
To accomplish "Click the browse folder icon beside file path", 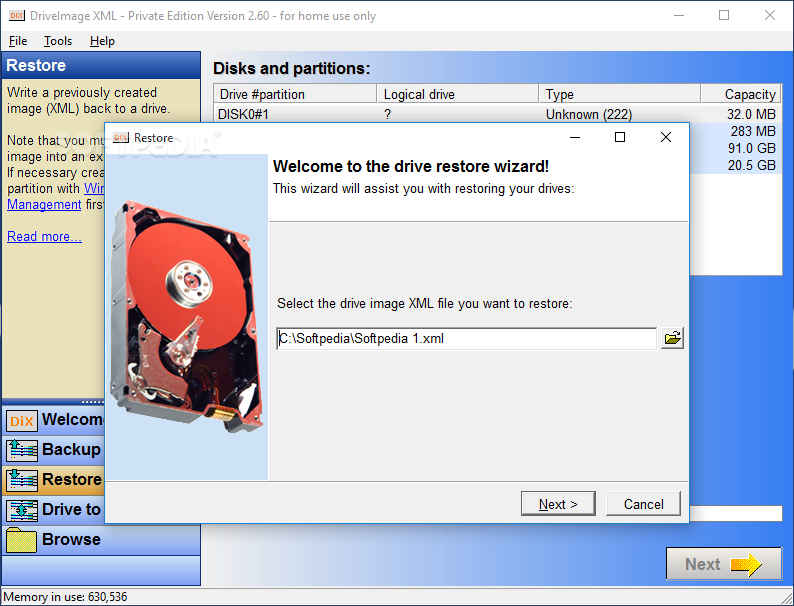I will tap(672, 338).
